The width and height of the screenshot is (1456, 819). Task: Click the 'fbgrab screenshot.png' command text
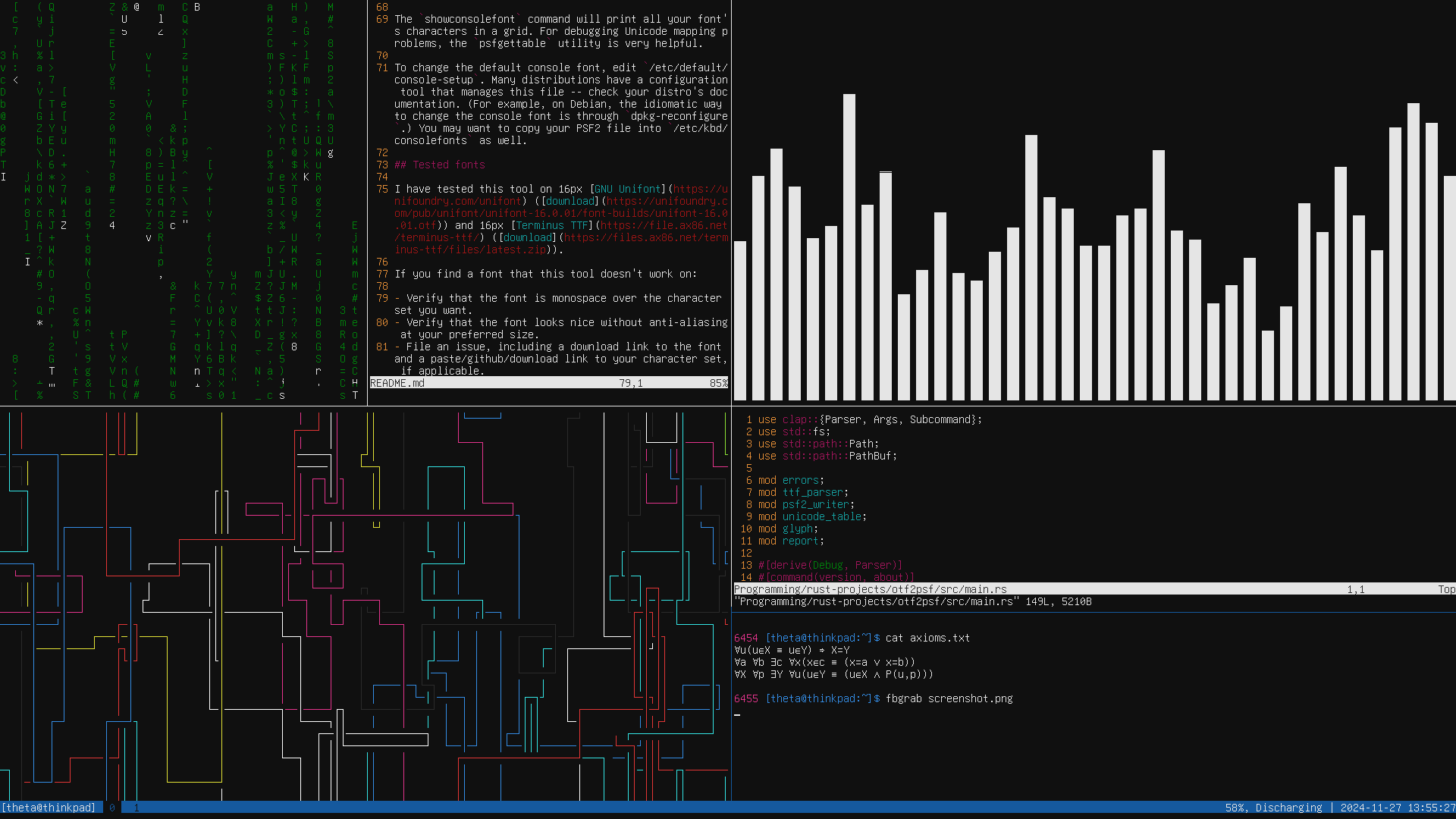pos(949,698)
